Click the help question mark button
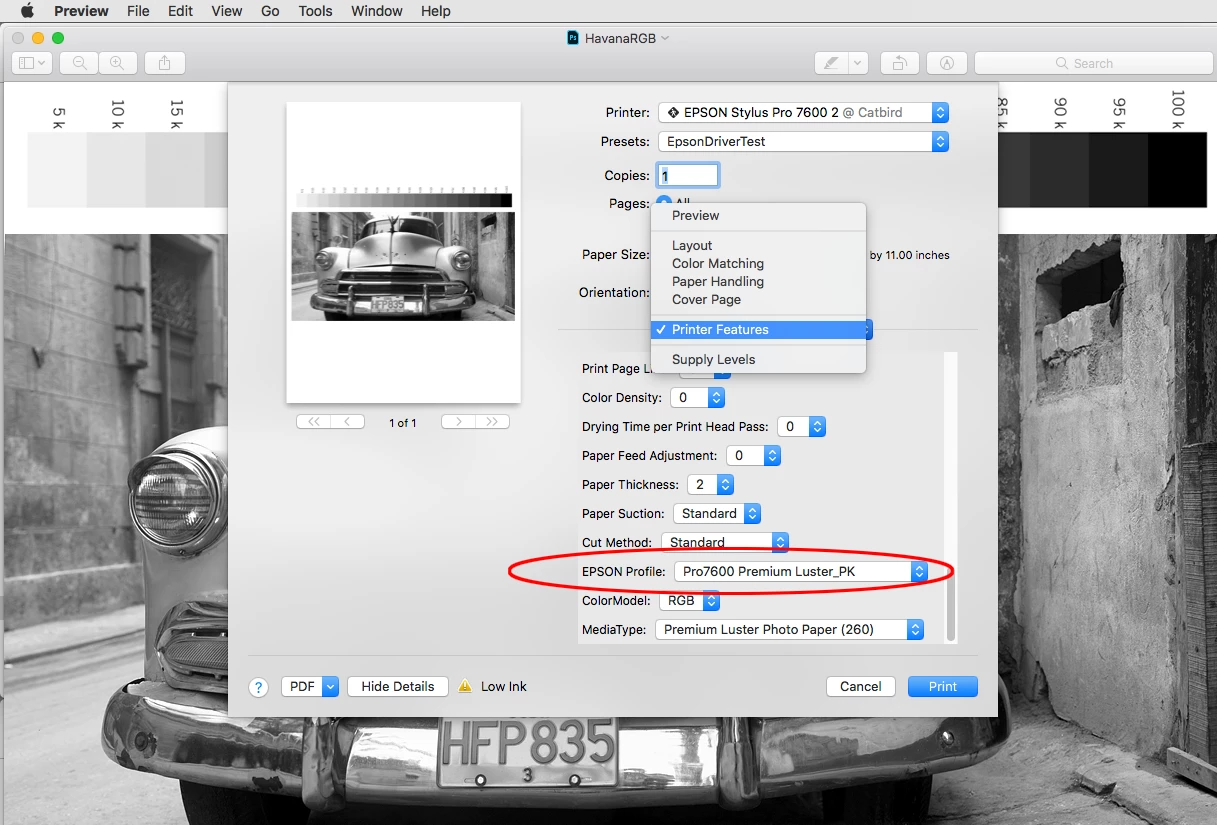Viewport: 1217px width, 825px height. 258,687
